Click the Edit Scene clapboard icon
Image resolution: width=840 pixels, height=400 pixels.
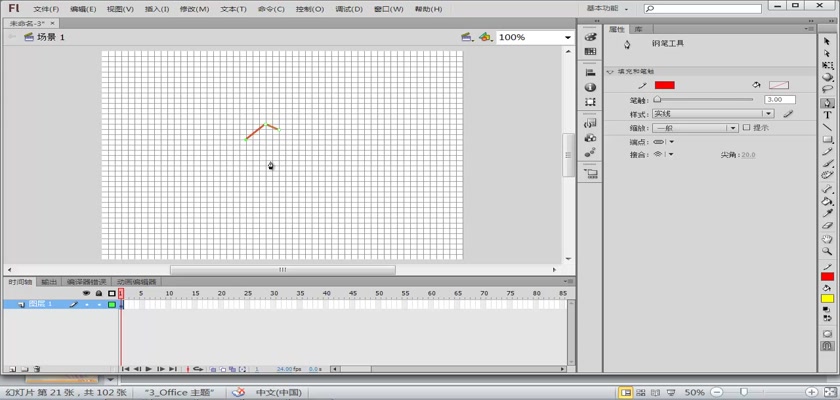467,37
